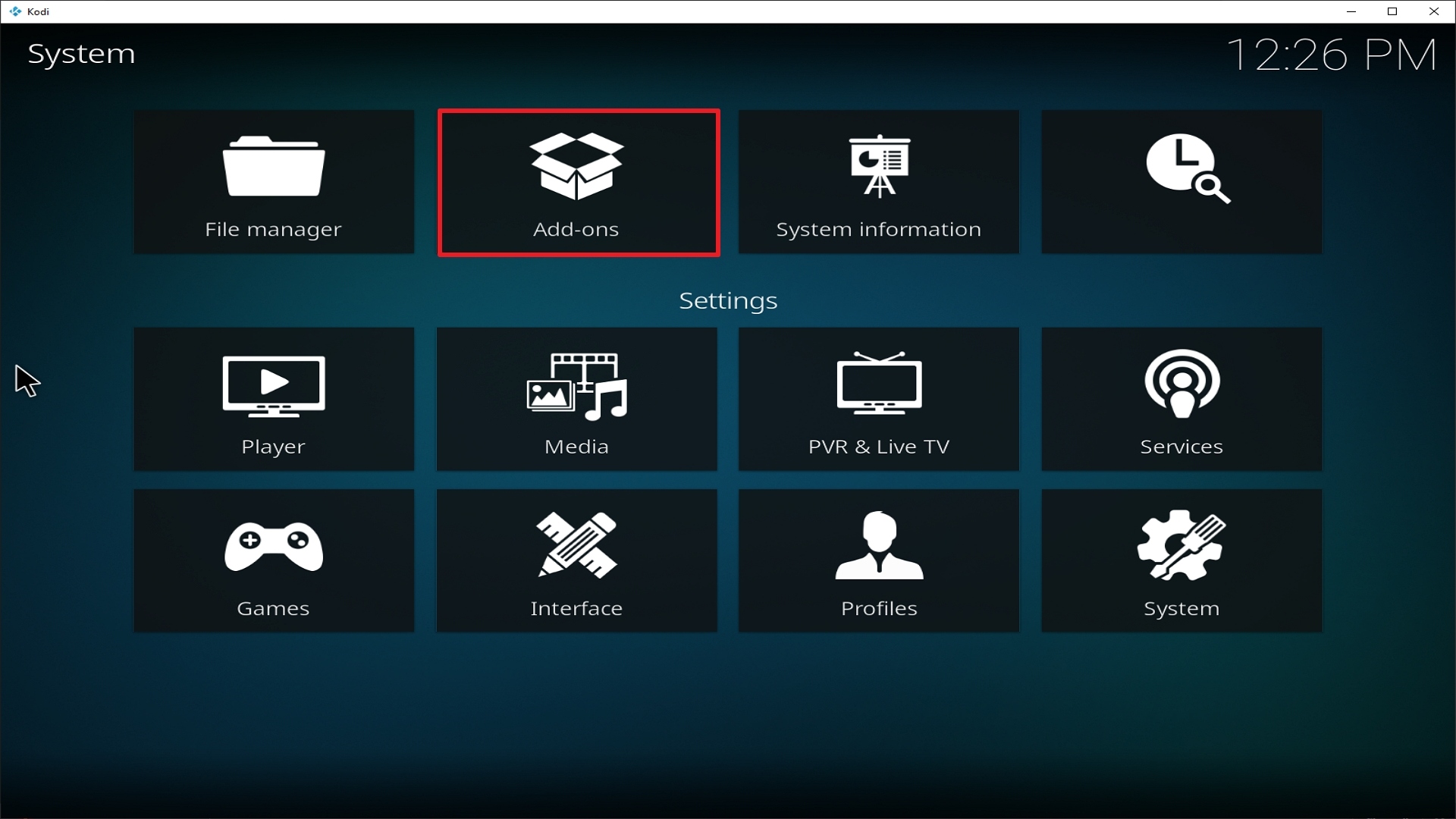Open the Add-ons box icon
The width and height of the screenshot is (1456, 819).
(577, 166)
